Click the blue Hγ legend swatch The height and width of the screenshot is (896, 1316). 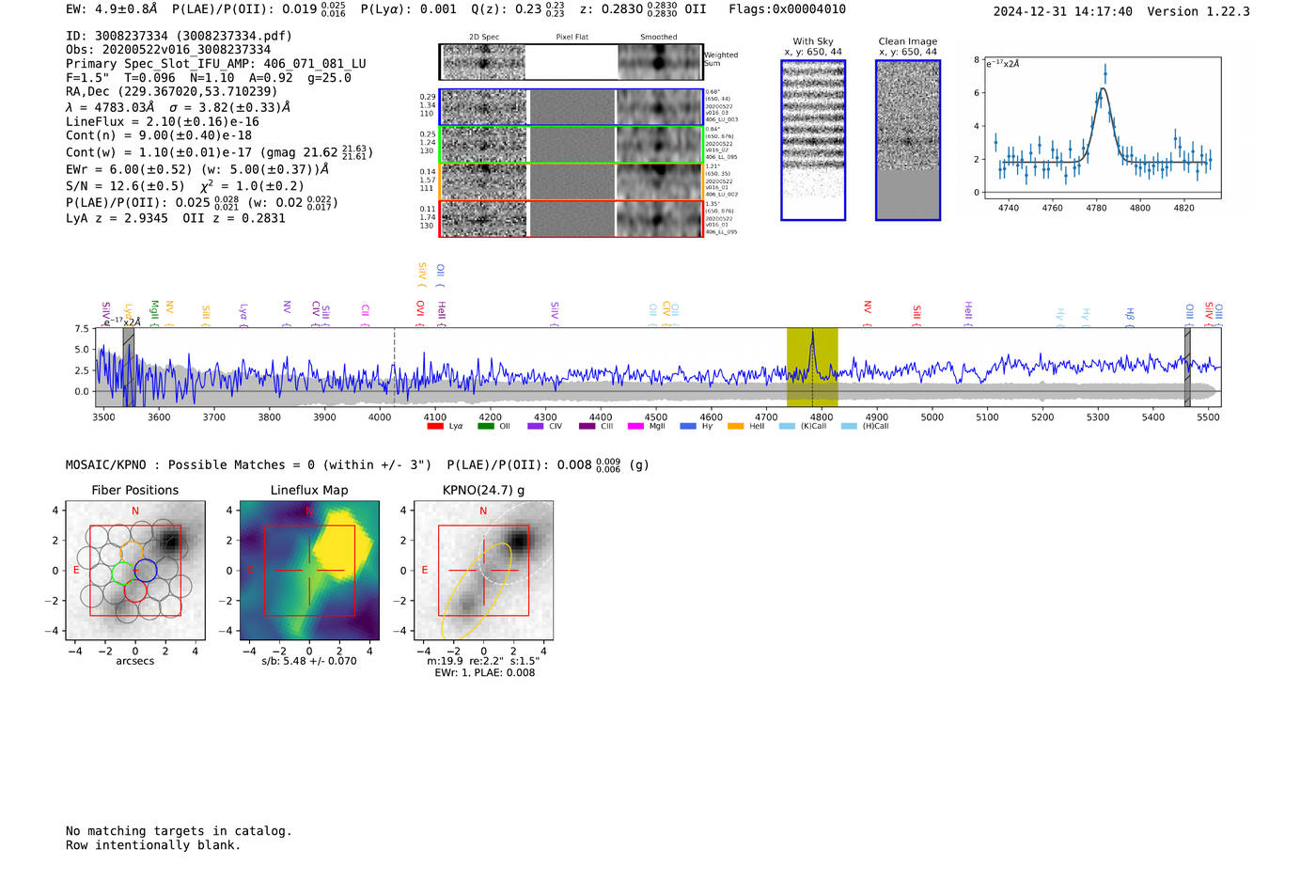[688, 426]
